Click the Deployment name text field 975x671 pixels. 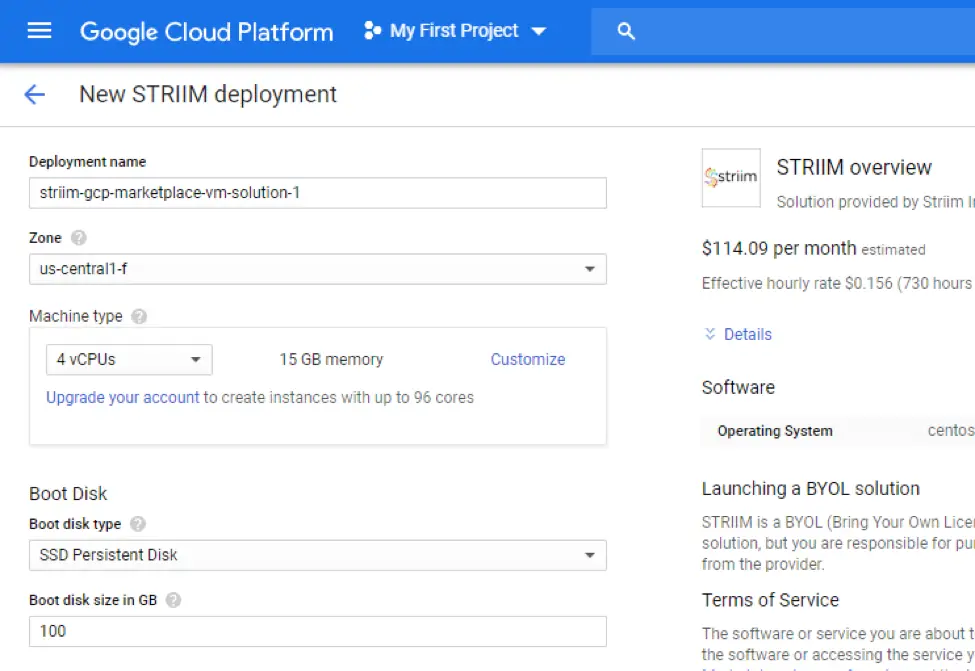[317, 192]
